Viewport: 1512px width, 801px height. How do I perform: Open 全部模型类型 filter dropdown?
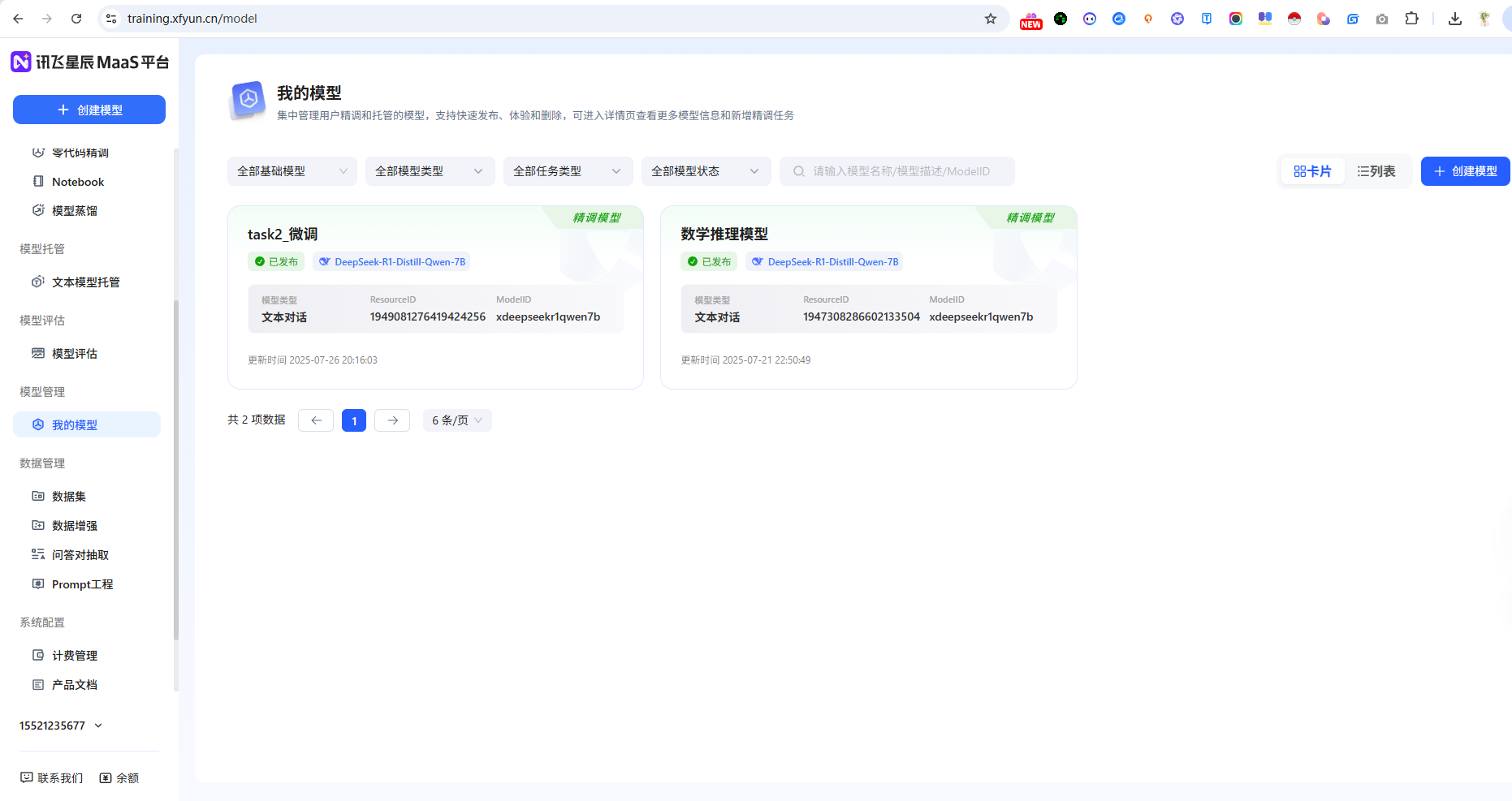click(x=430, y=171)
